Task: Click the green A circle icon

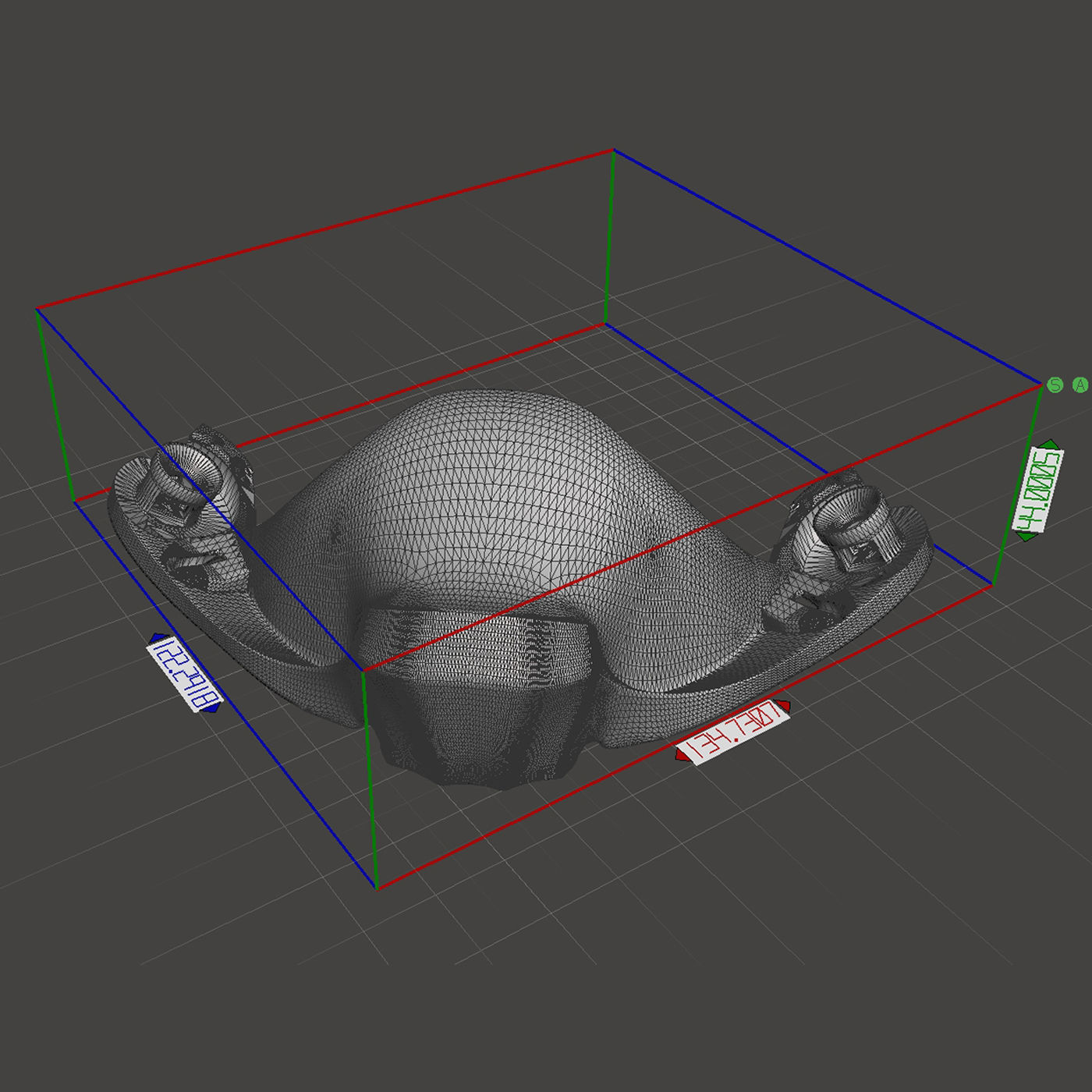Action: pos(1080,385)
